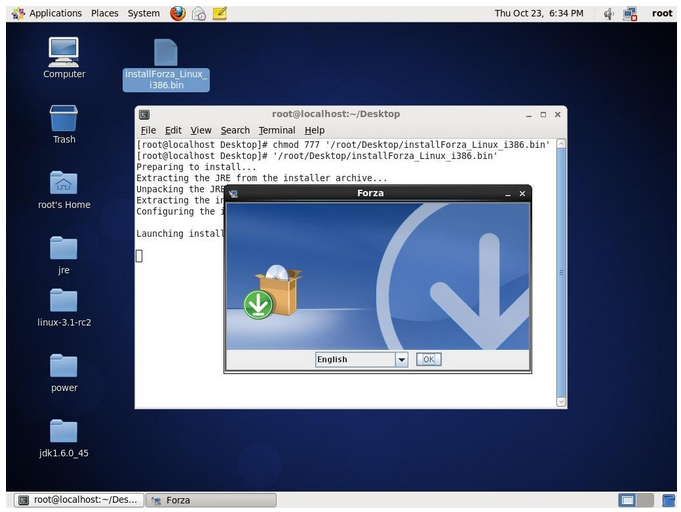Click 'Preparing to install...' terminal line
Viewport: 681px width, 512px height.
click(196, 167)
